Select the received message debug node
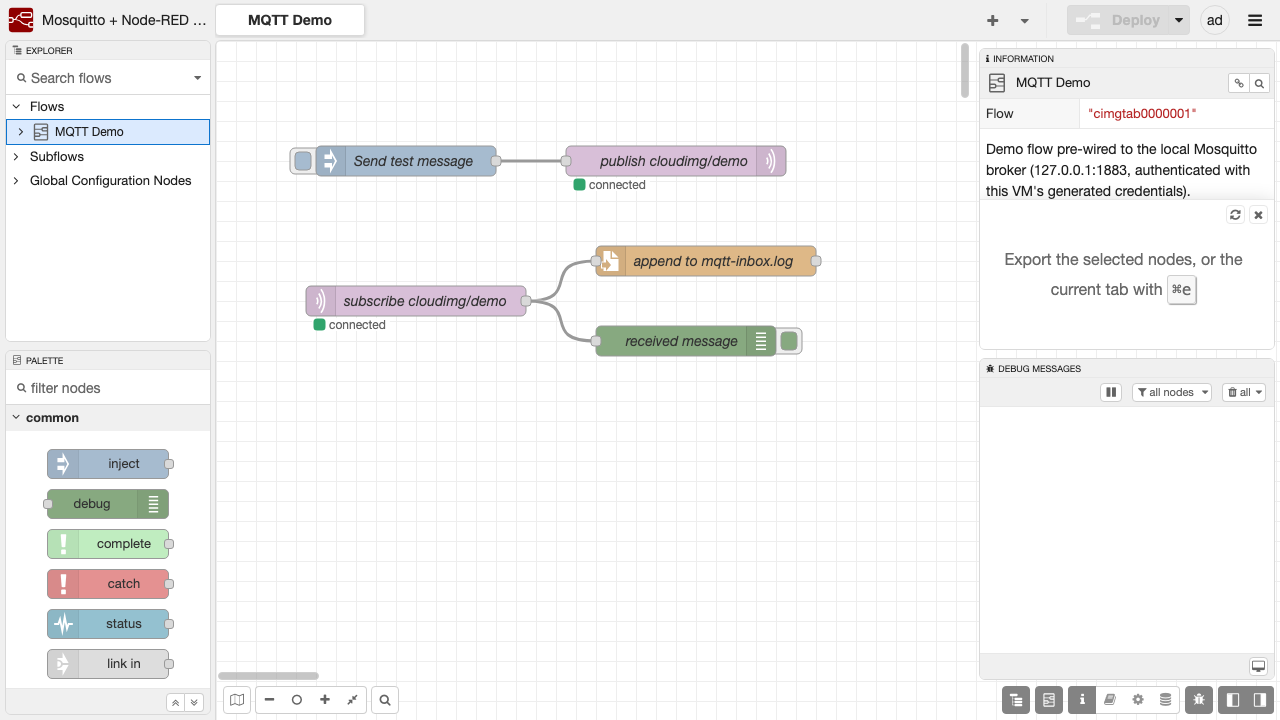This screenshot has width=1280, height=720. pos(686,341)
